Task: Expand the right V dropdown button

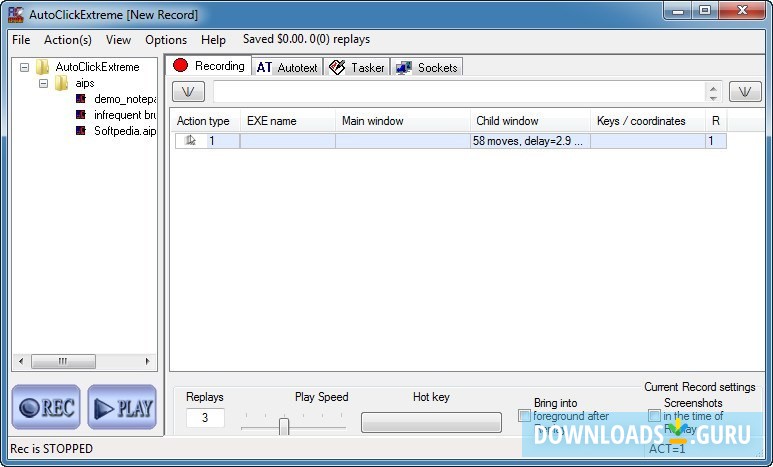Action: (x=745, y=92)
